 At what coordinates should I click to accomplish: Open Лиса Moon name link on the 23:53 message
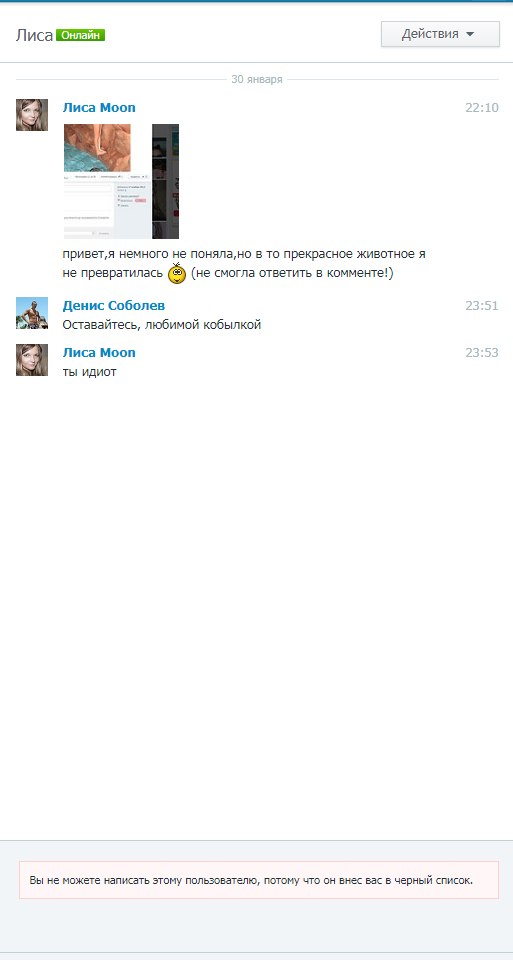pos(99,353)
